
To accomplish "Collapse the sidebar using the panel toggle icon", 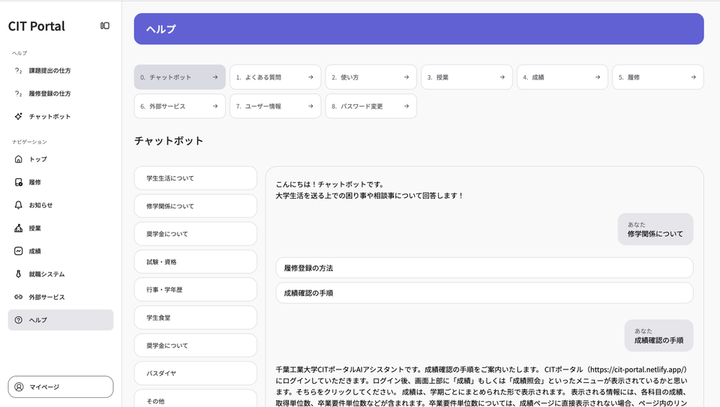I will pyautogui.click(x=105, y=25).
